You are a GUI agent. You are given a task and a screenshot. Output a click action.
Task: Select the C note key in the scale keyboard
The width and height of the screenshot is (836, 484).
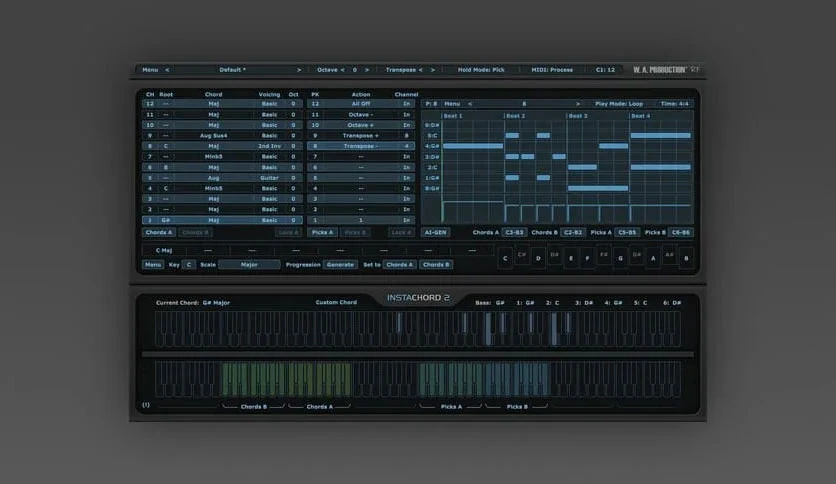point(505,258)
